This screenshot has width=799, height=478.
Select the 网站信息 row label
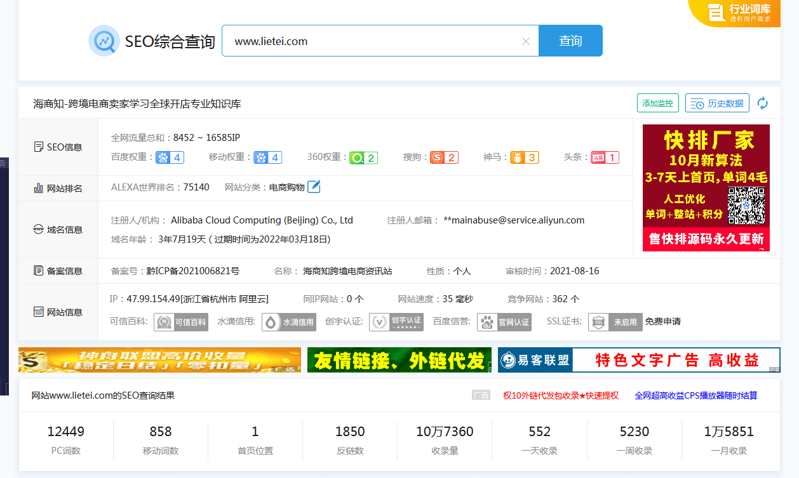(x=58, y=312)
